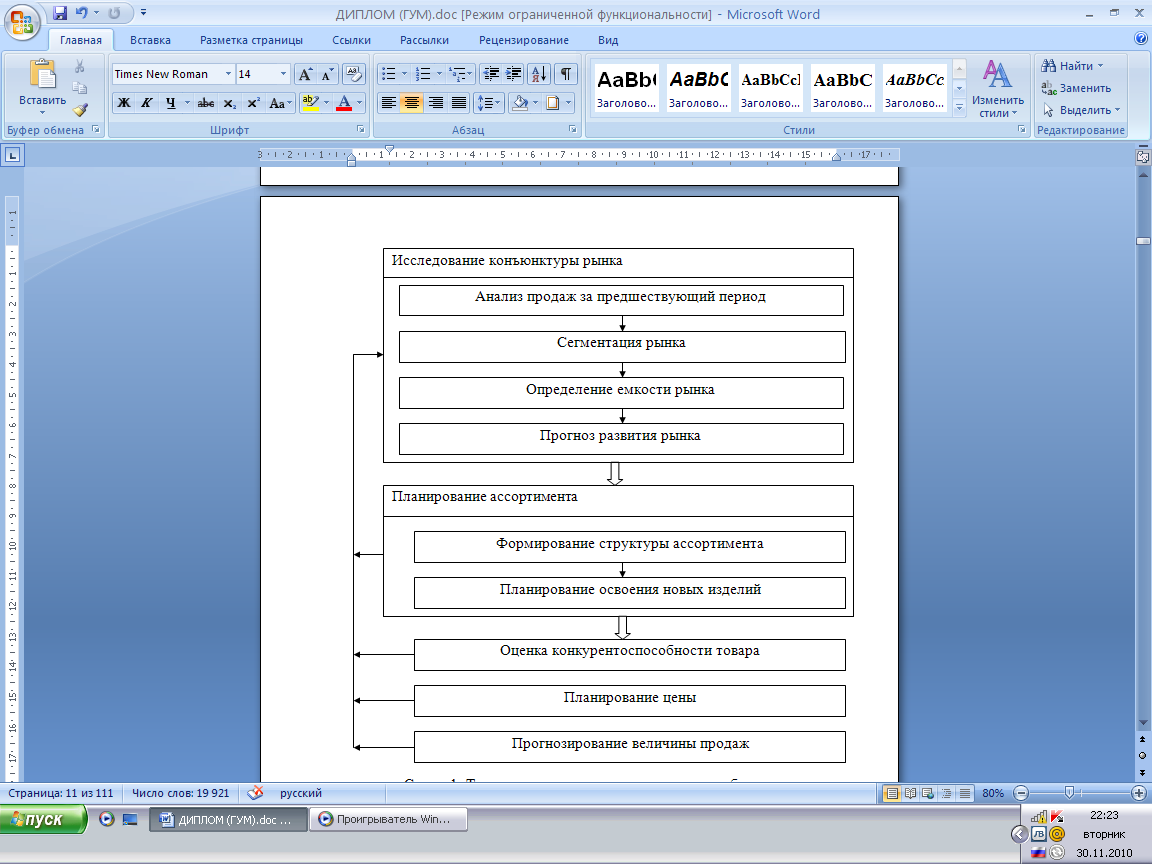Viewport: 1152px width, 864px height.
Task: Open the Рассылки tab
Action: point(425,40)
